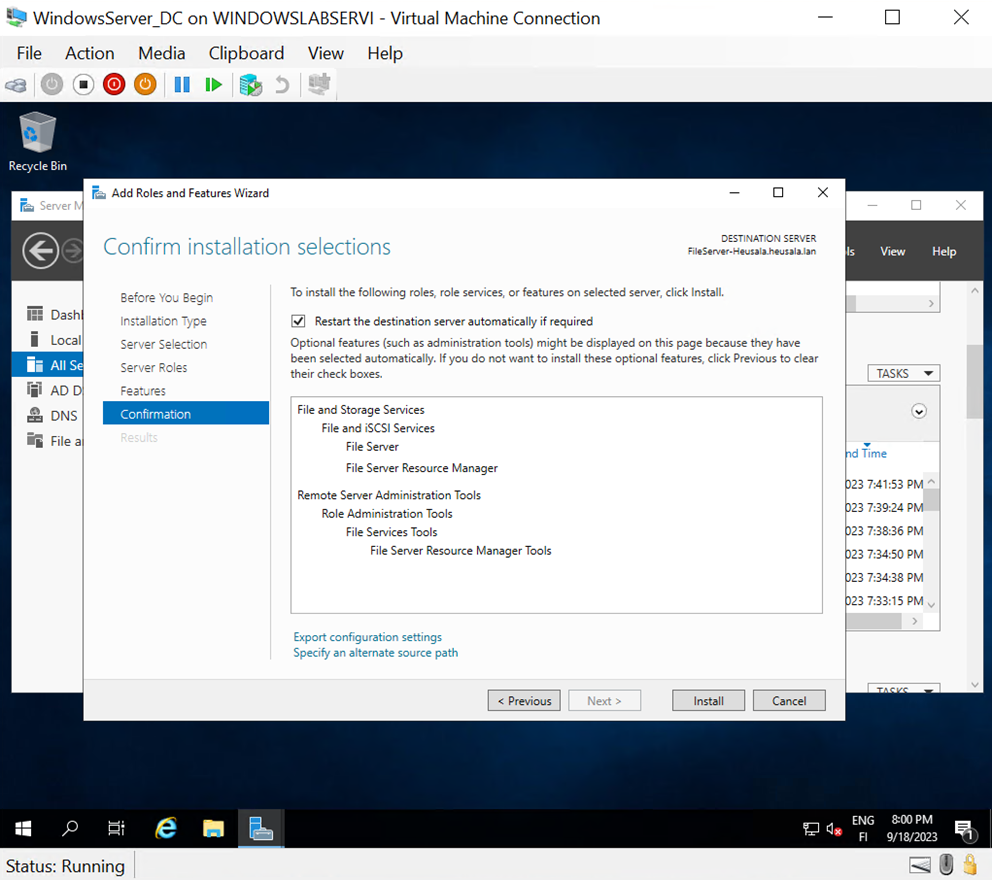Launch Internet Explorer from the taskbar

pyautogui.click(x=165, y=828)
